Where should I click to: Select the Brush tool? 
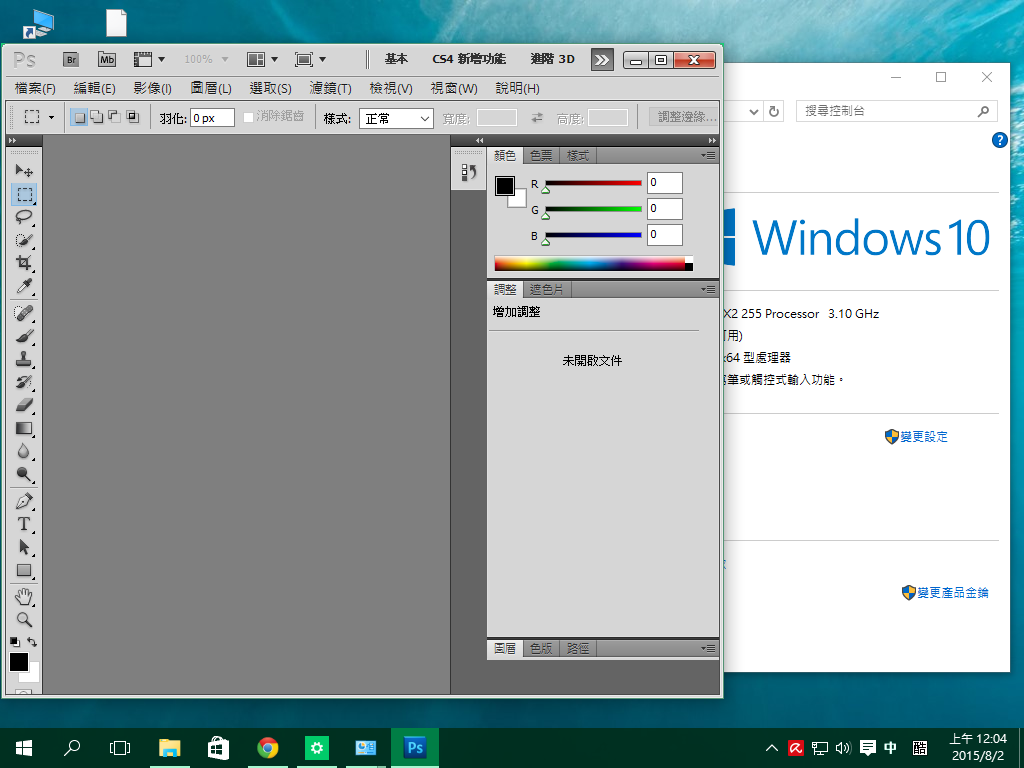point(24,336)
